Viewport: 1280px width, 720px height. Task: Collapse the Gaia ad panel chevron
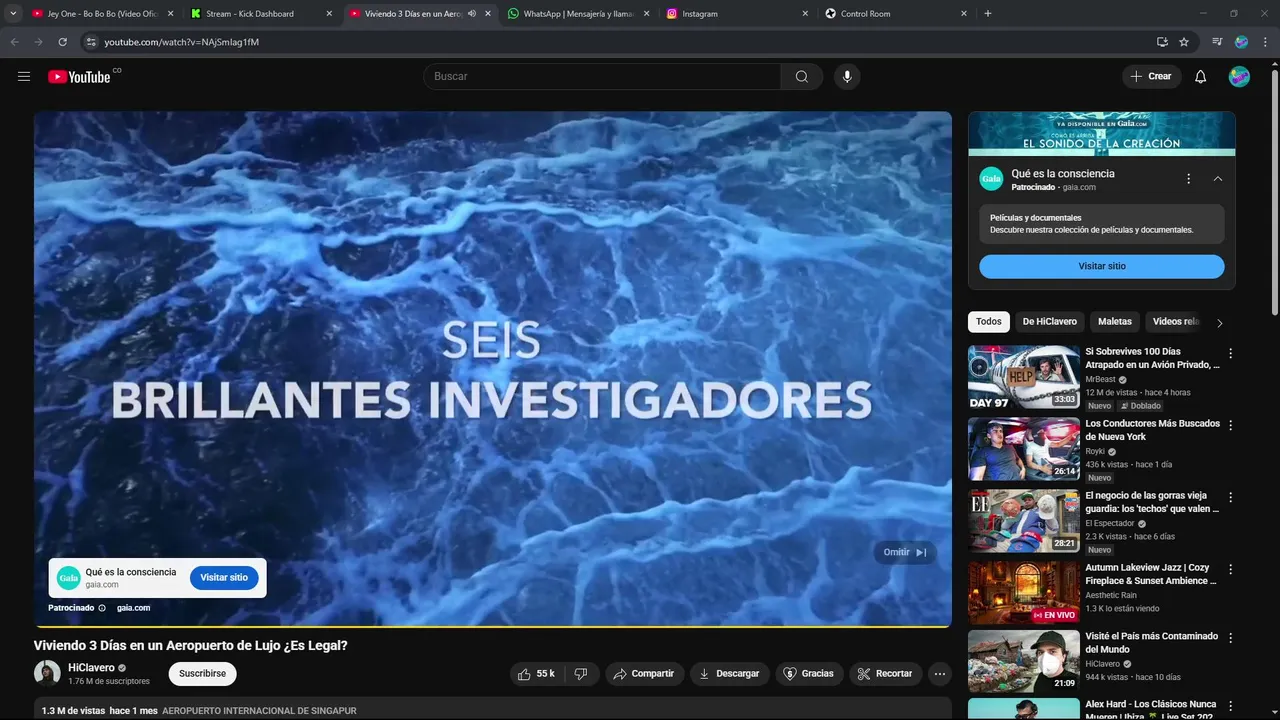pyautogui.click(x=1218, y=179)
